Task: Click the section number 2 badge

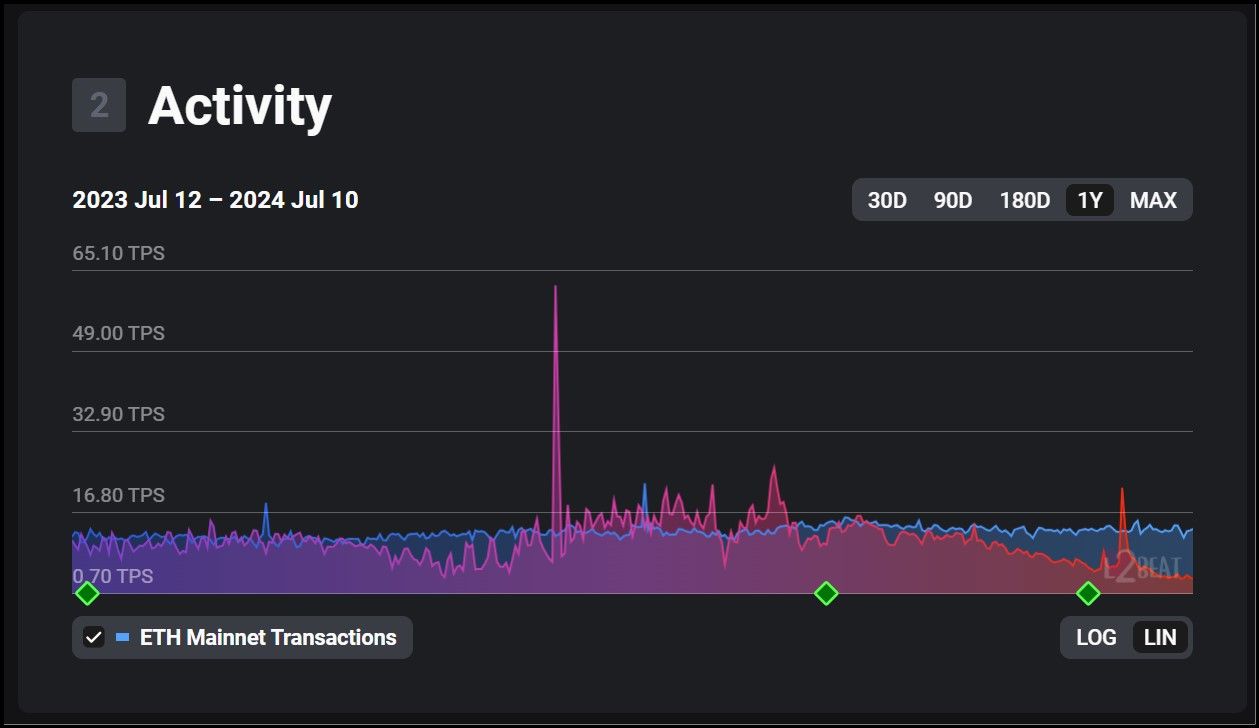Action: (99, 105)
